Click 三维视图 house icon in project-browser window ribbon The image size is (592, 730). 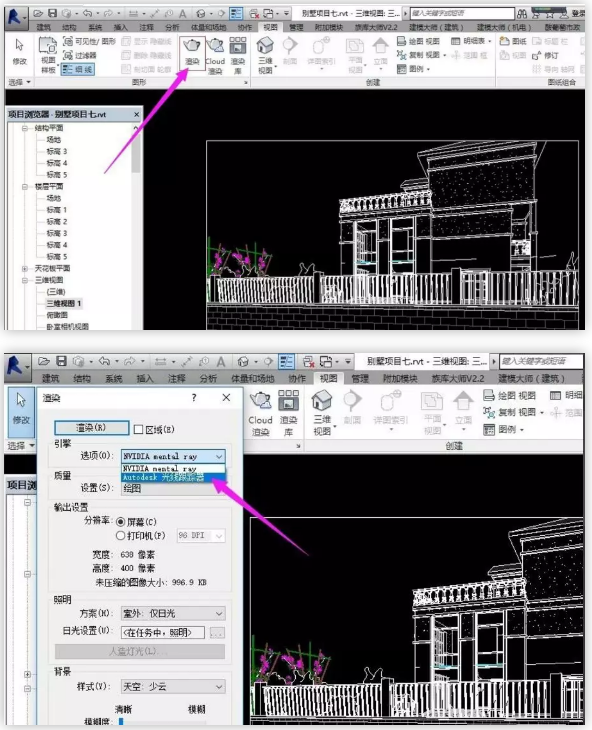tap(265, 55)
